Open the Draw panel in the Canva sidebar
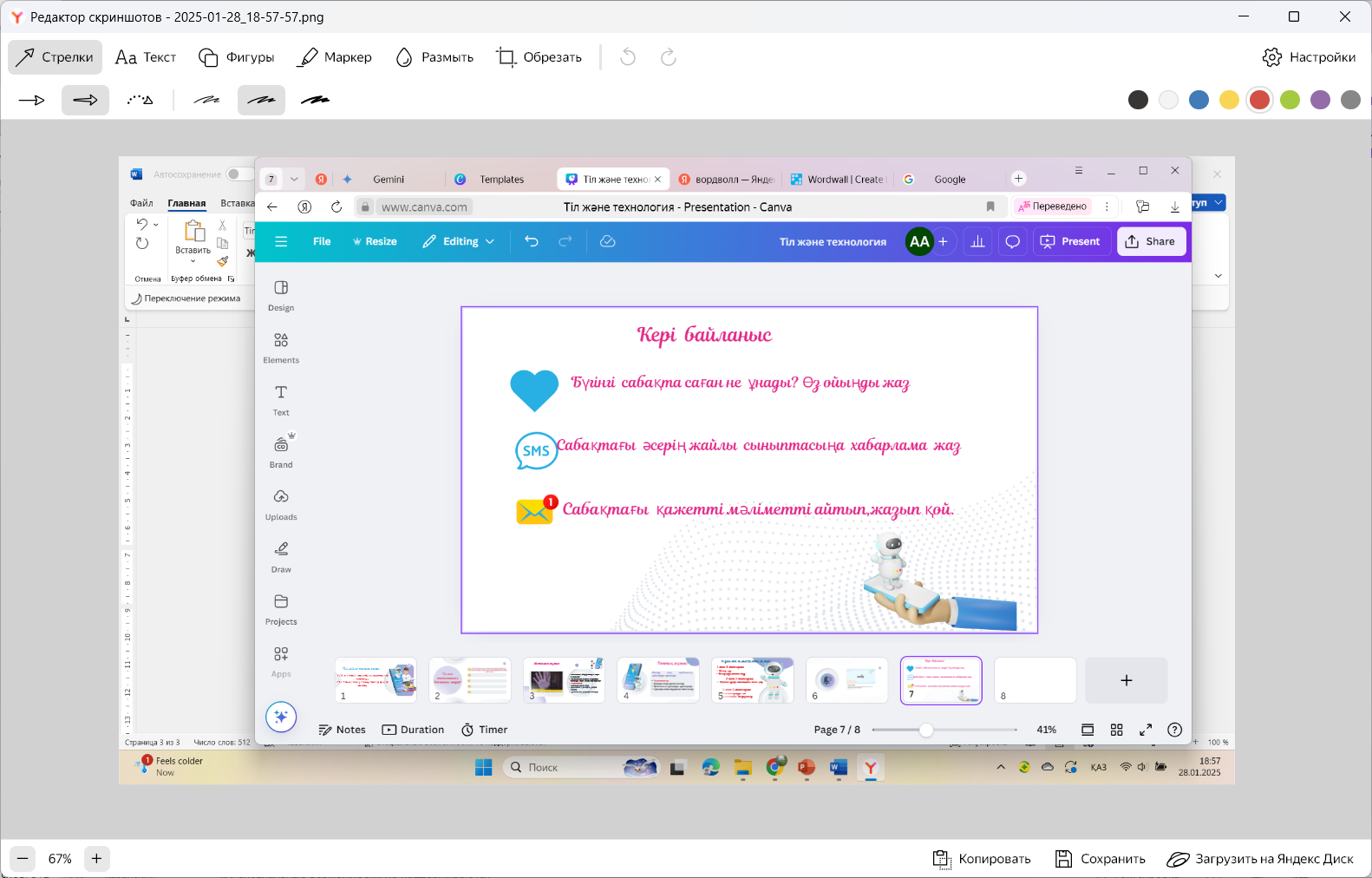 point(281,557)
